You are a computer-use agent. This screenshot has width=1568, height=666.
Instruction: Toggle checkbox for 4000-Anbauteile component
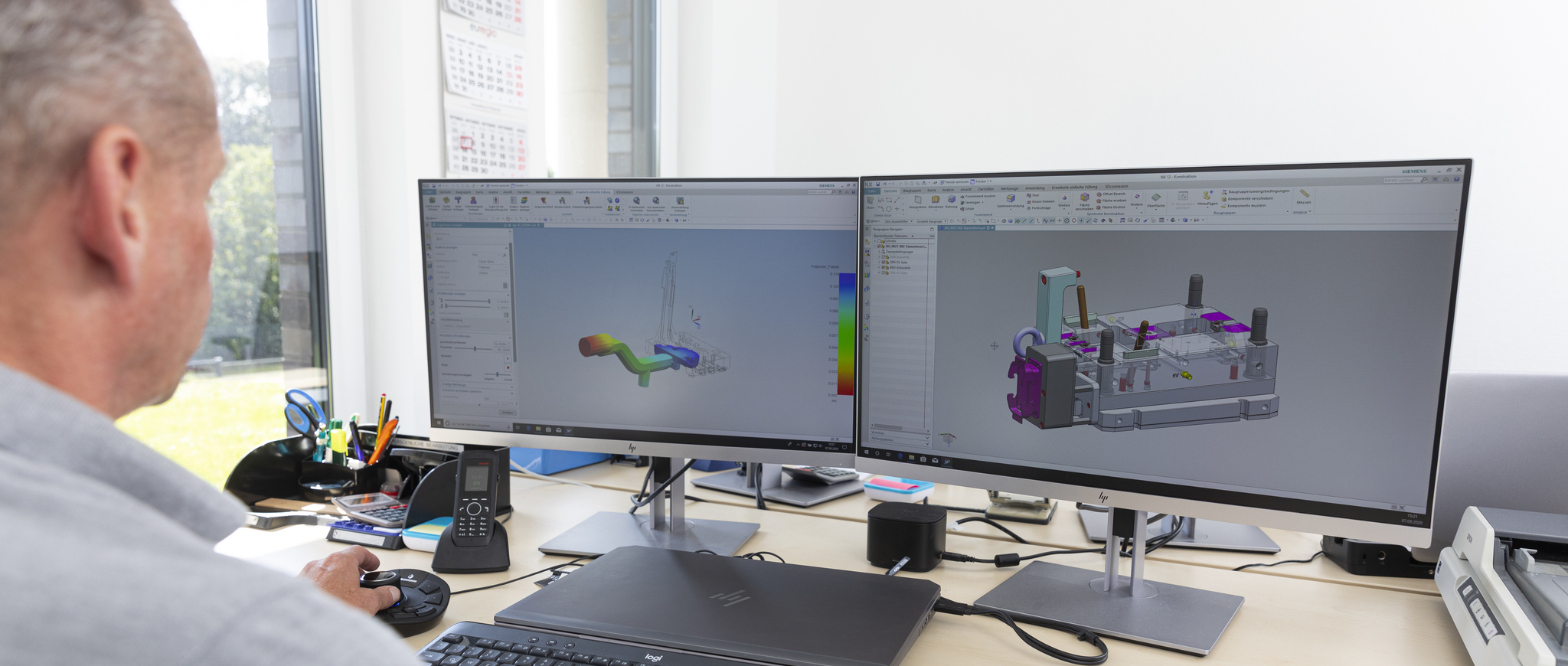[x=884, y=267]
